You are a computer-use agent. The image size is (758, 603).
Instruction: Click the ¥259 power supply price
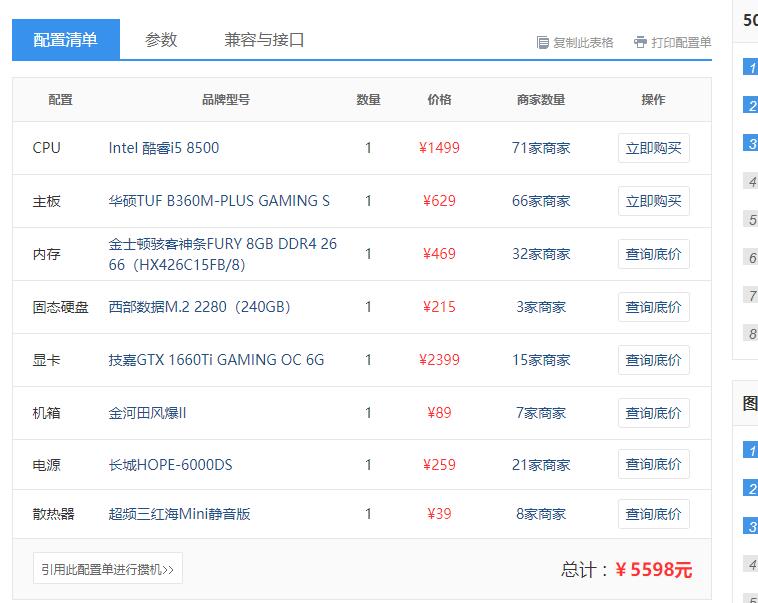click(x=439, y=465)
